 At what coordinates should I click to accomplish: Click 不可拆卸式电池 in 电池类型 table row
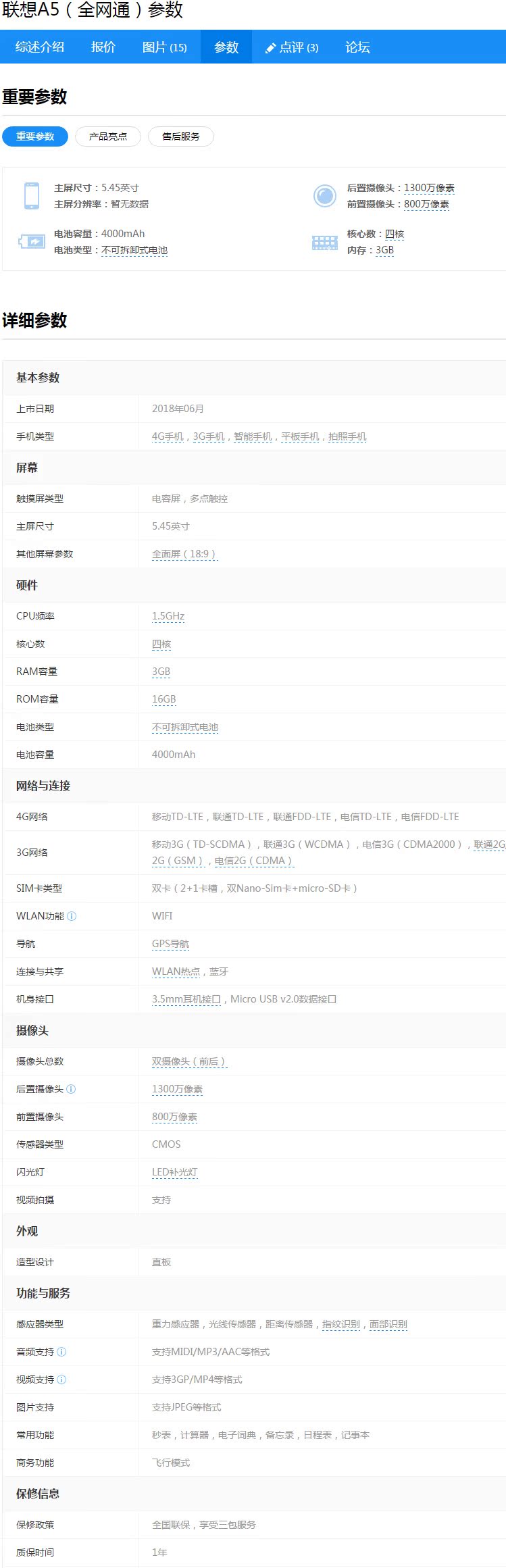(185, 727)
